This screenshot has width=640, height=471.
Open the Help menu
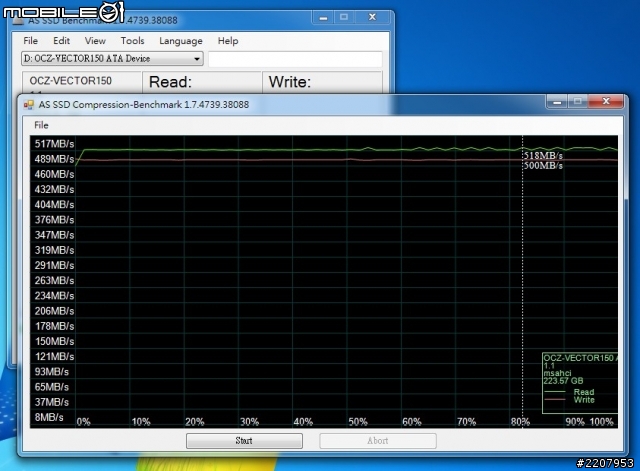[228, 41]
